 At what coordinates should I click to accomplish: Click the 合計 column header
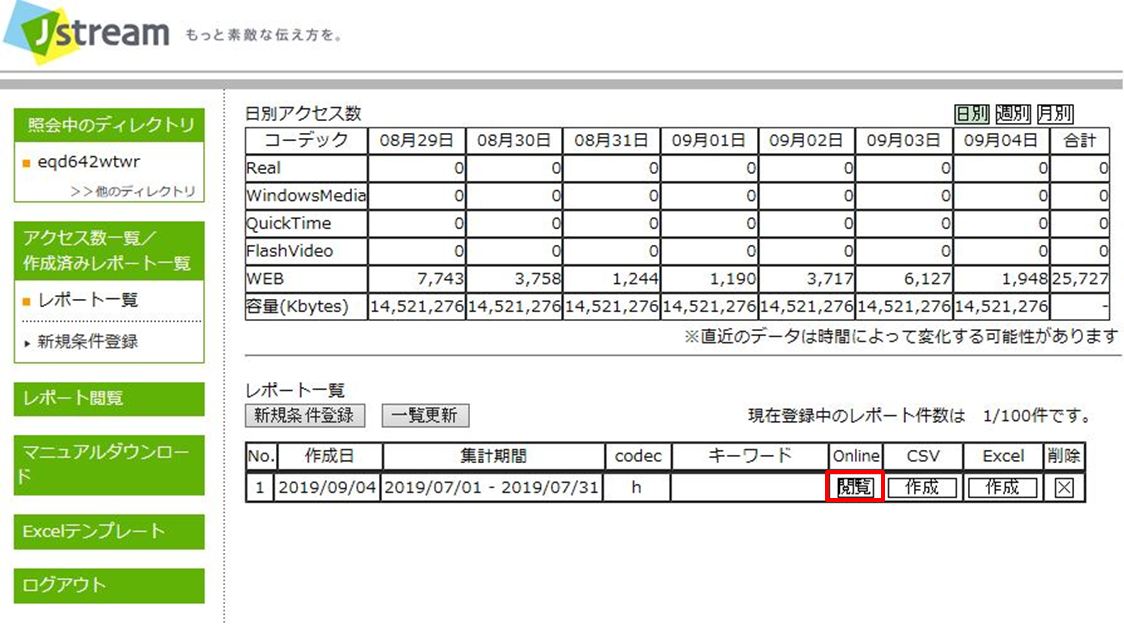point(1080,140)
